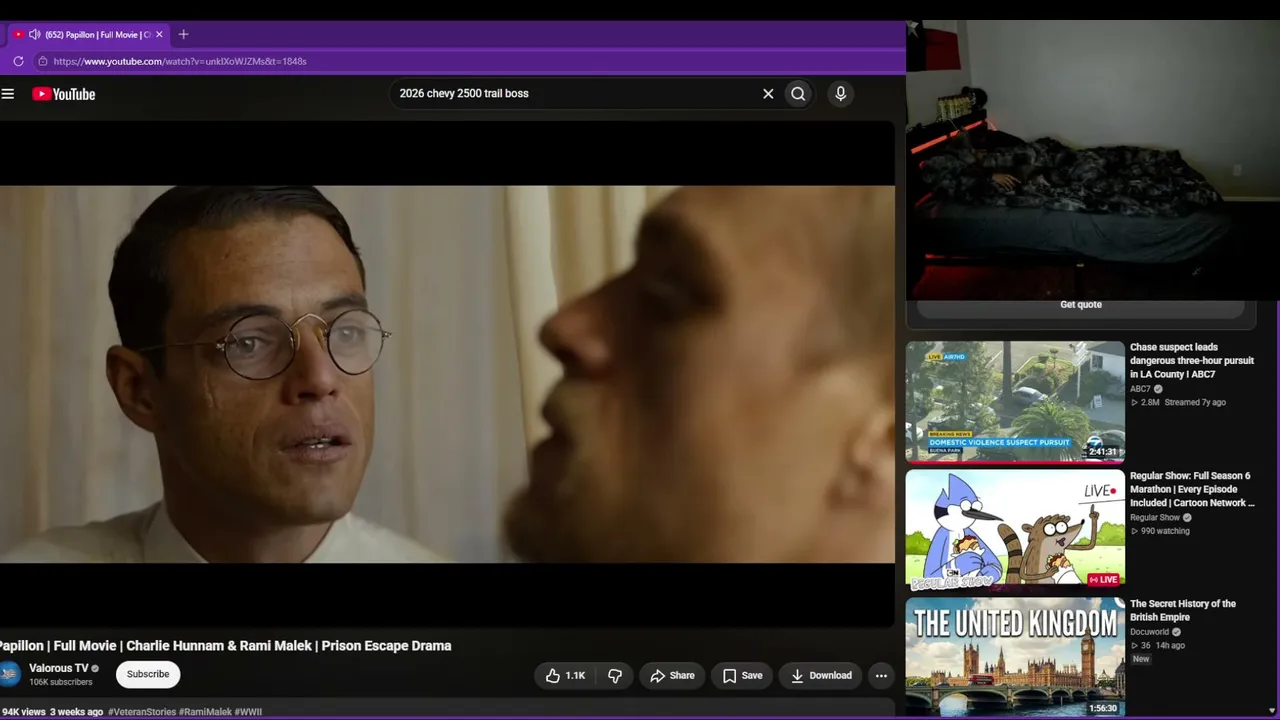Screen dimensions: 1280x720
Task: Visit the ABC7 channel name
Action: click(1140, 389)
